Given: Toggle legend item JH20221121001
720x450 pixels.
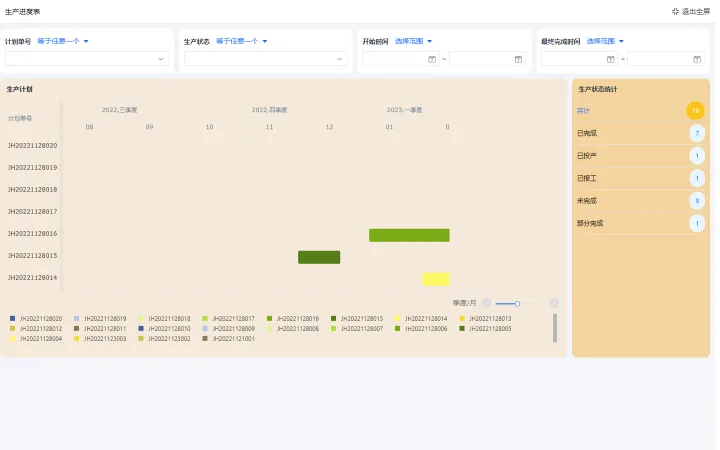Looking at the screenshot, I should (229, 339).
